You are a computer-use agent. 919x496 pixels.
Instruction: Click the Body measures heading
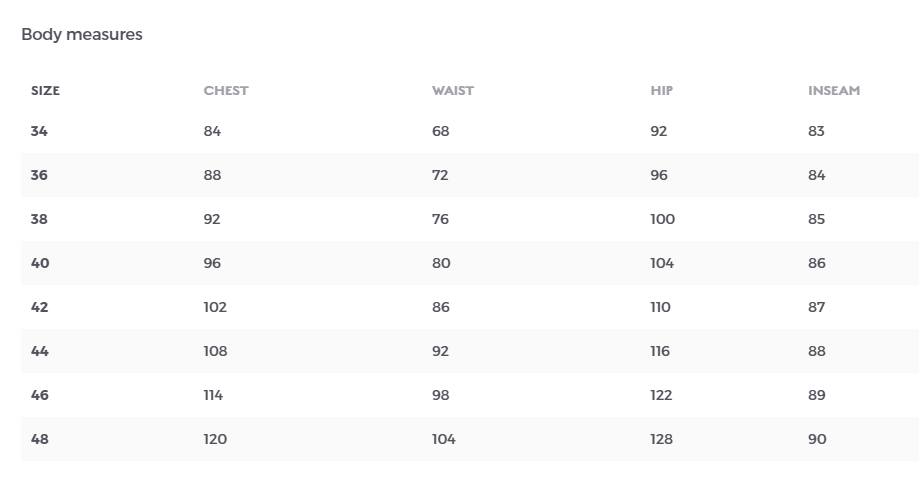[x=81, y=35]
